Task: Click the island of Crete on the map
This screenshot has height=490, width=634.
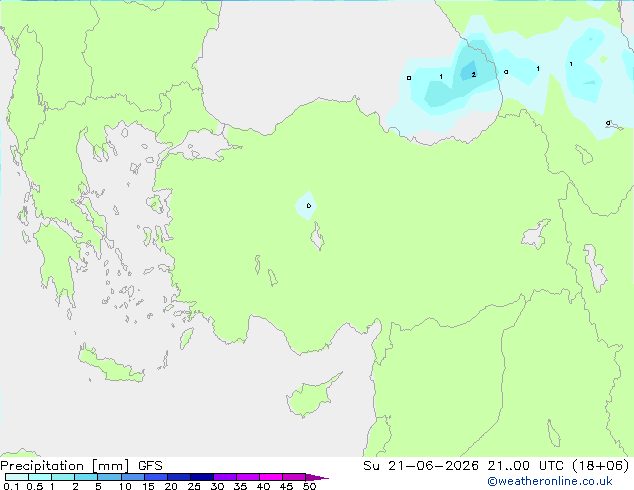Action: [110, 366]
